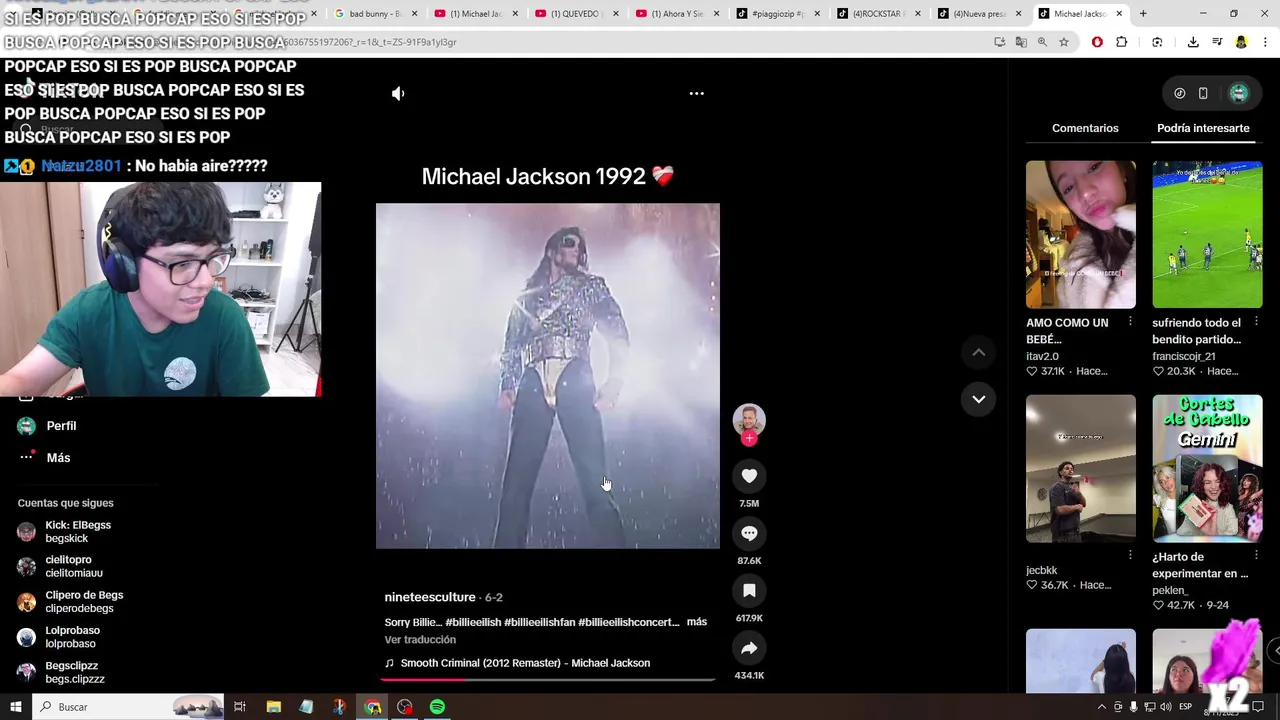This screenshot has height=720, width=1280.
Task: Open the 'AMO COMO UN BEBÉ' video thumbnail
Action: (x=1081, y=235)
